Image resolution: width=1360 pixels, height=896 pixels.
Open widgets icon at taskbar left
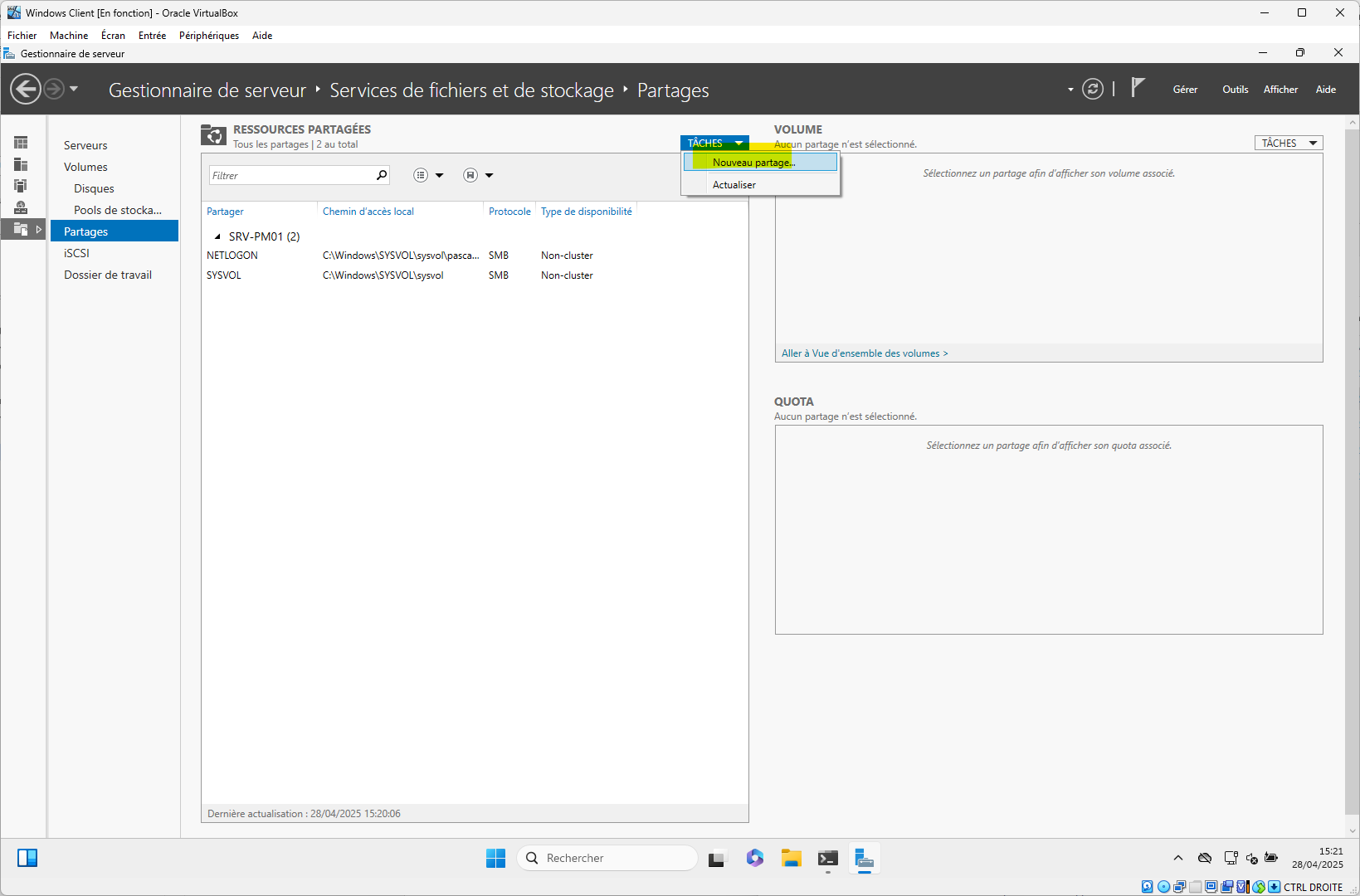click(27, 858)
